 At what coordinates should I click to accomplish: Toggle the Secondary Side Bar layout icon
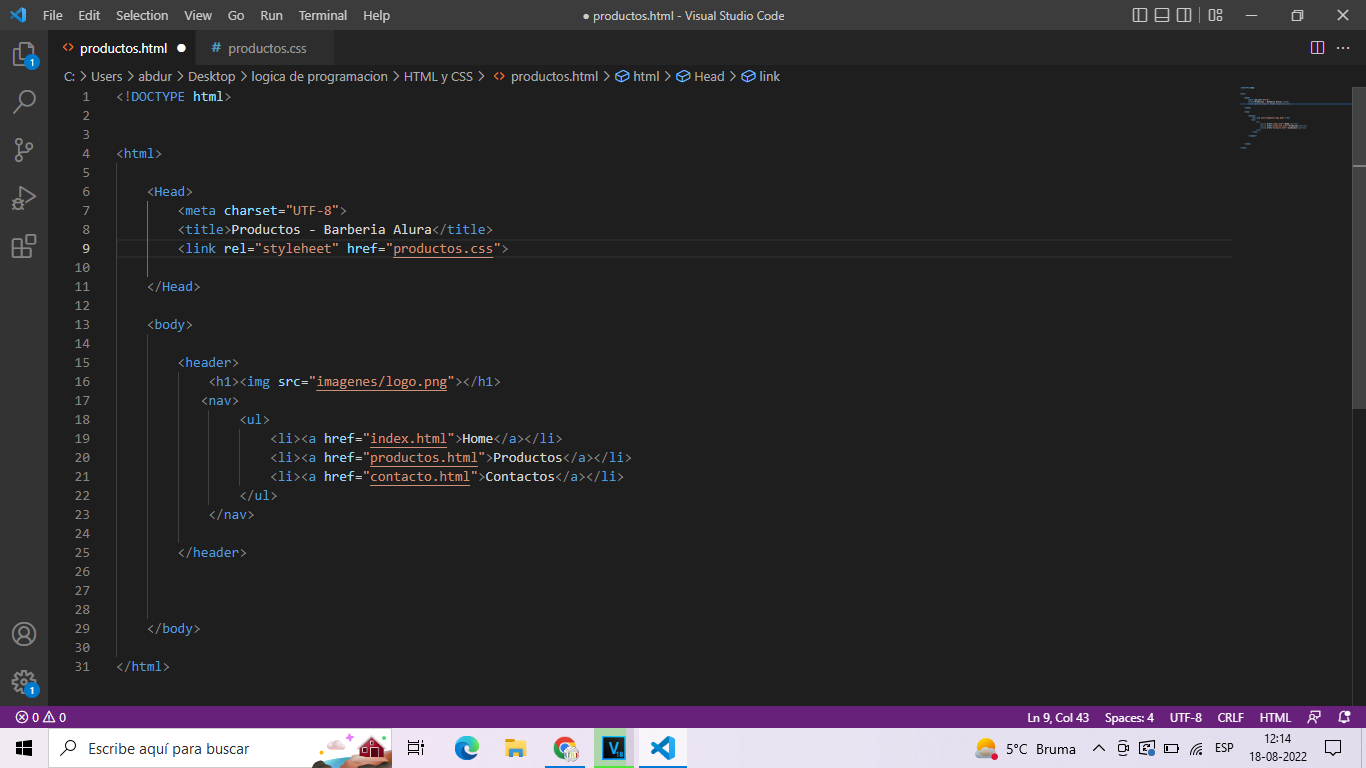1184,15
